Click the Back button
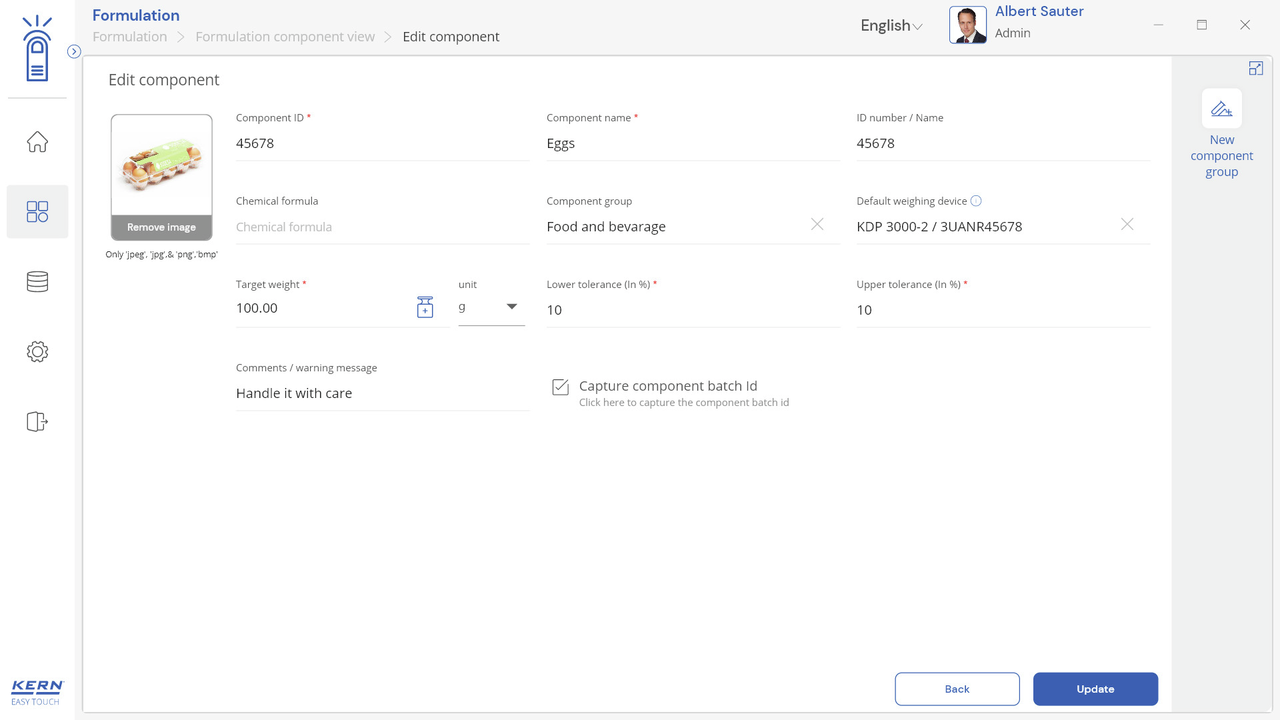 pyautogui.click(x=957, y=689)
